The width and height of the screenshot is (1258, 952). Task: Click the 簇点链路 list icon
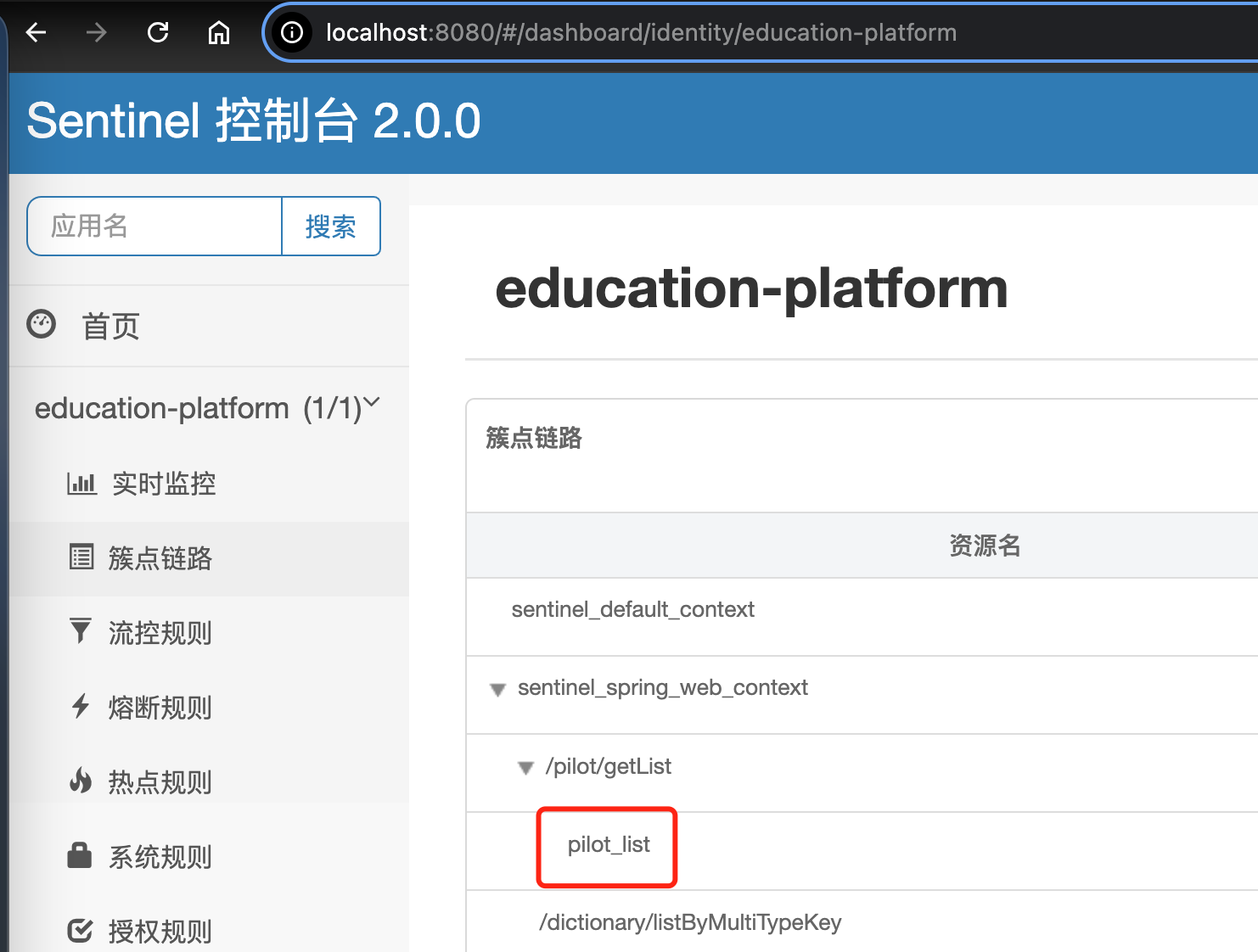pos(81,557)
